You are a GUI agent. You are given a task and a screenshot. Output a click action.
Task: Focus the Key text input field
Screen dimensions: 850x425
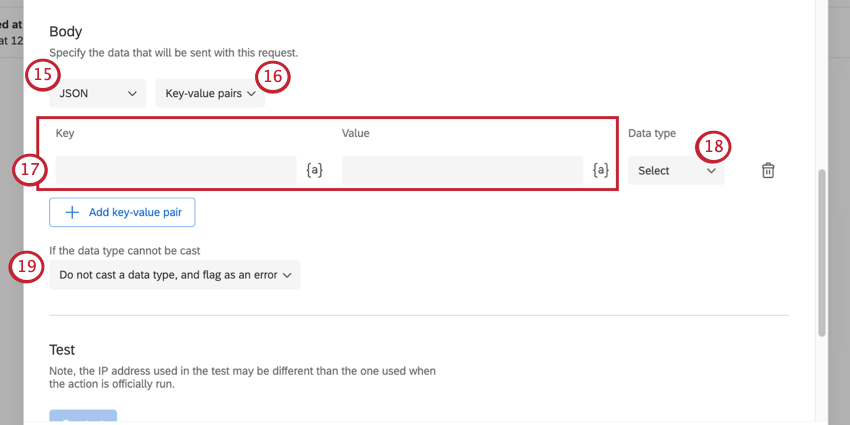pos(176,171)
